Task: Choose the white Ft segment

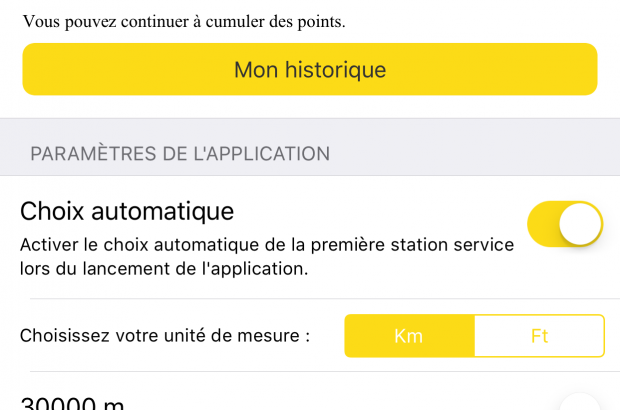Action: (x=539, y=336)
